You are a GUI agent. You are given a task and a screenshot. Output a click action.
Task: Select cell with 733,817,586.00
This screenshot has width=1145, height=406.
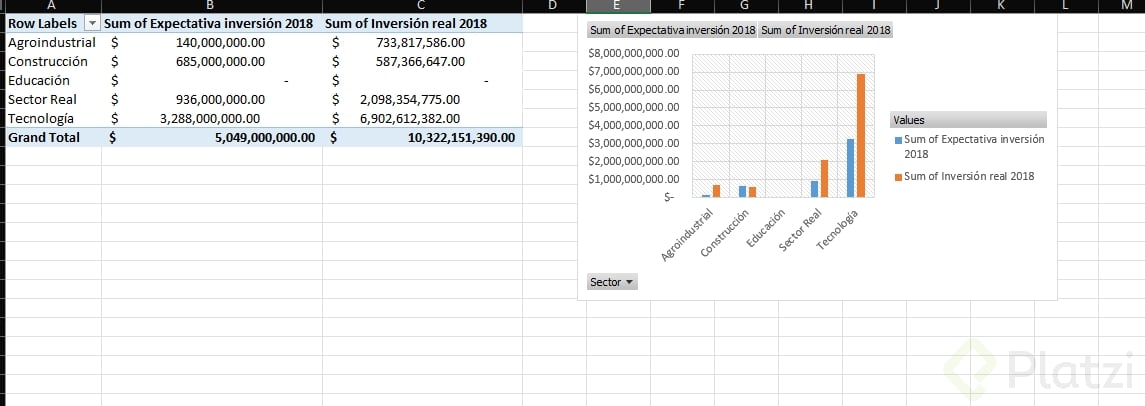point(422,42)
